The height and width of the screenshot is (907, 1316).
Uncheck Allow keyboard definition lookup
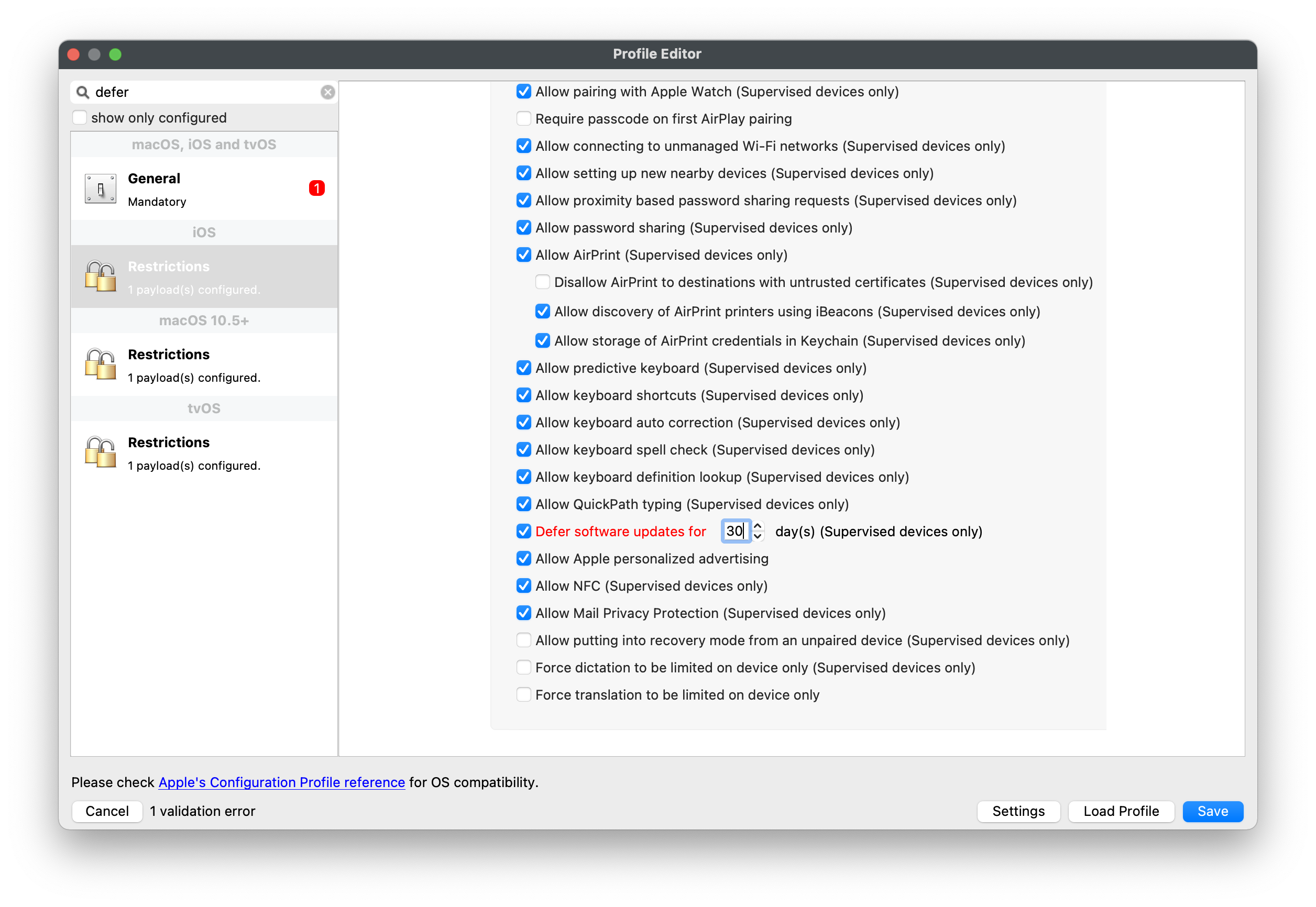[x=523, y=478]
